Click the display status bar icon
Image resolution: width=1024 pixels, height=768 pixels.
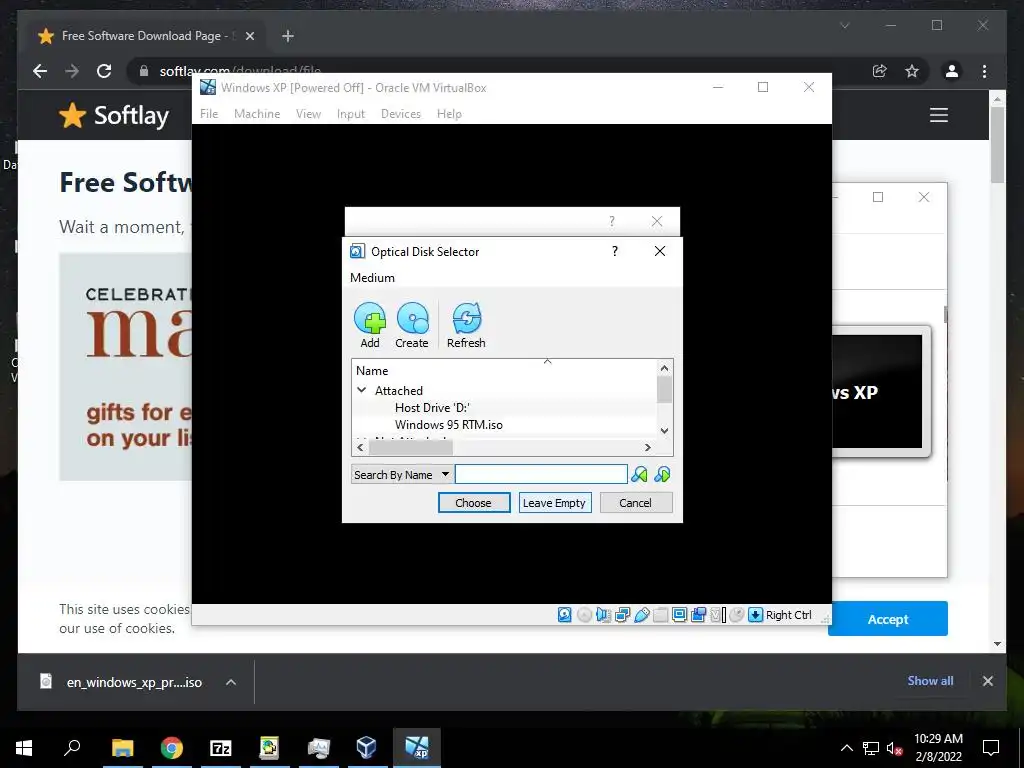click(x=679, y=615)
